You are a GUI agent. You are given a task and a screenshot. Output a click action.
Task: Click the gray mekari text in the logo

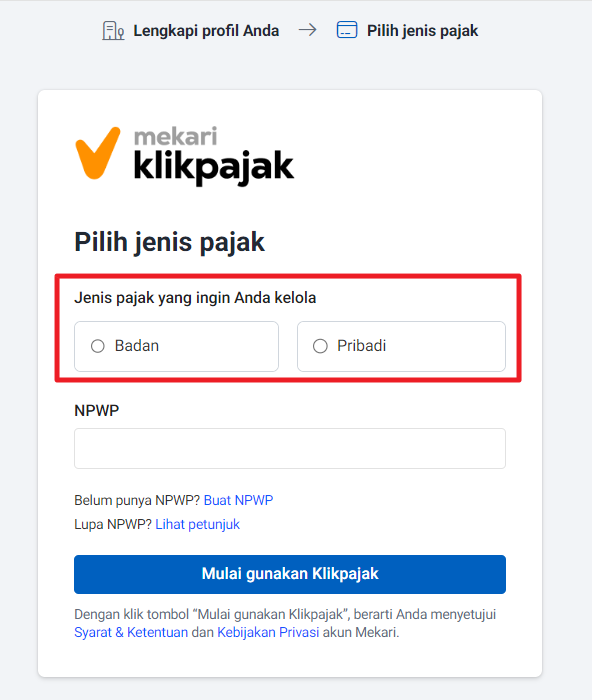[175, 136]
